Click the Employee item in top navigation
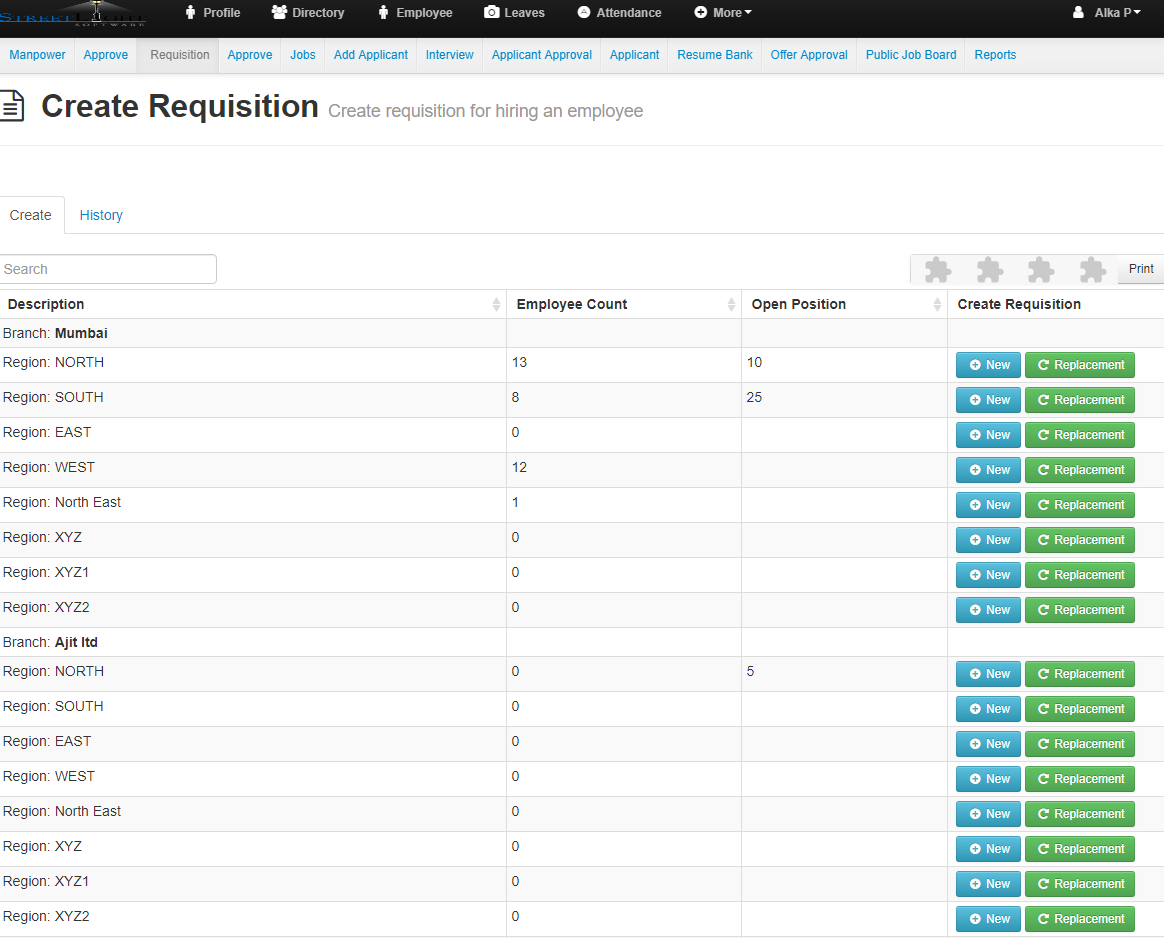 tap(414, 13)
